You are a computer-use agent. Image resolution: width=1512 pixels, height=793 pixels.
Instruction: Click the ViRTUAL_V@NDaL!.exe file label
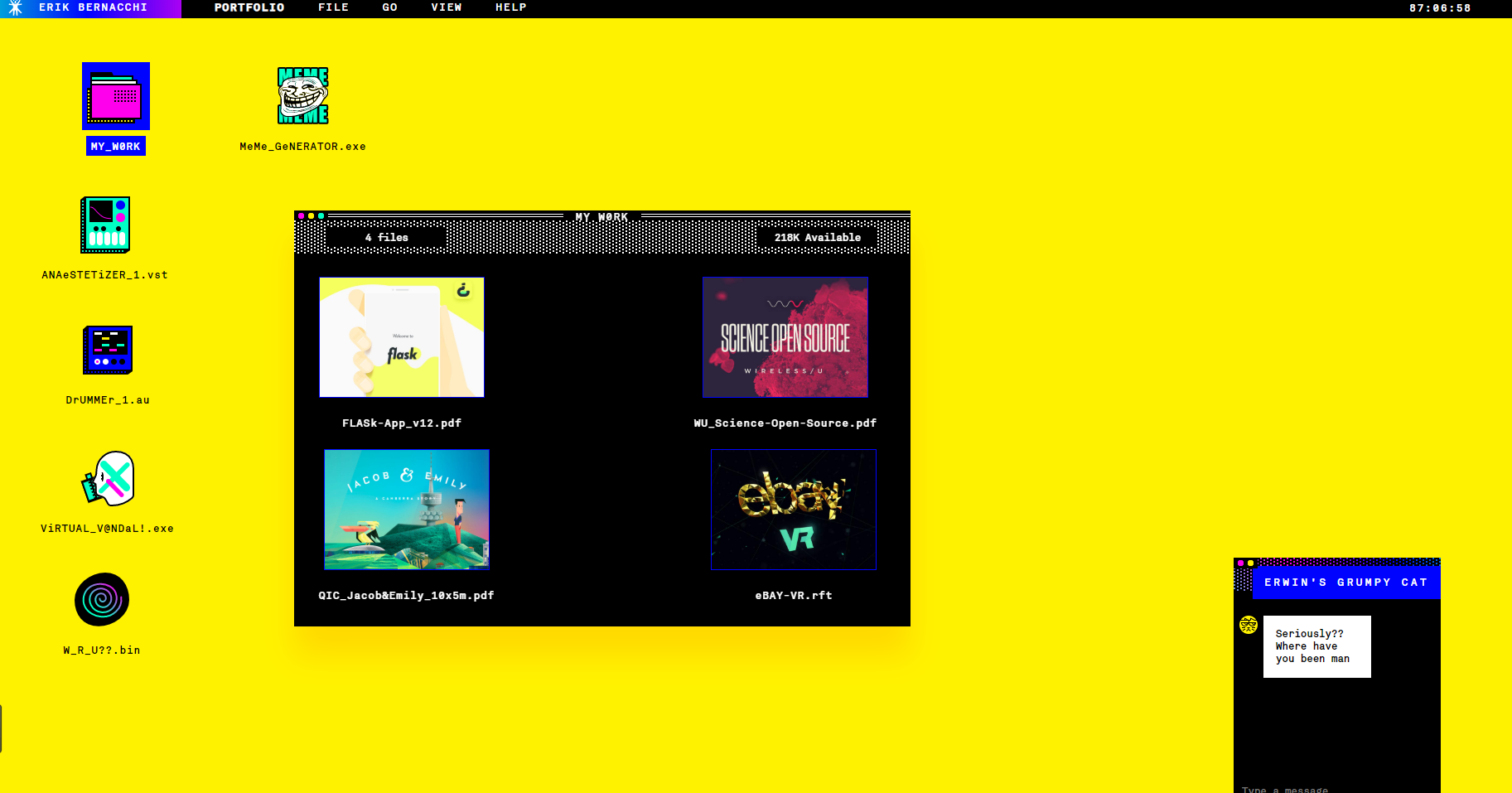click(108, 529)
